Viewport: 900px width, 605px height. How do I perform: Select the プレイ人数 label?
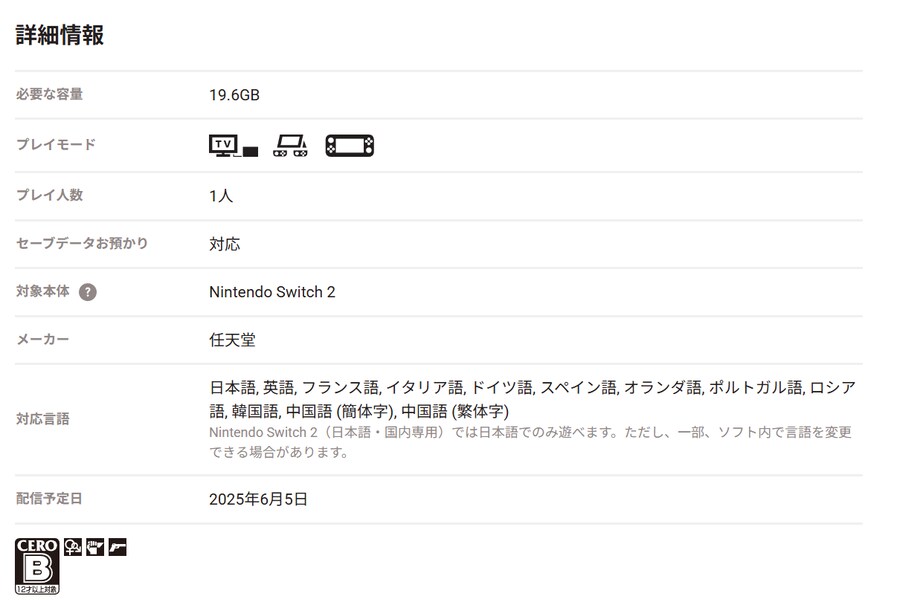pos(49,195)
